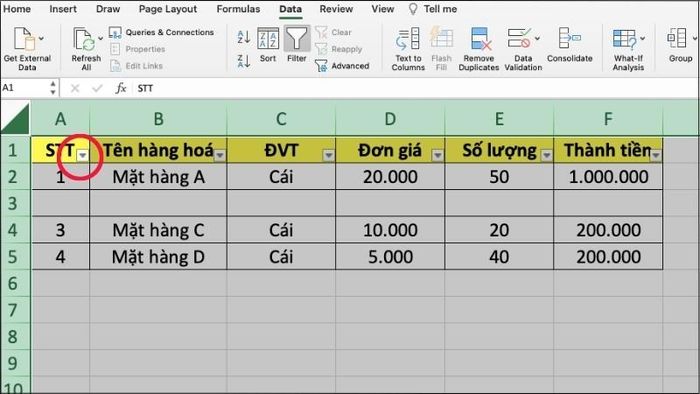Click the formula bar cancel X
The height and width of the screenshot is (394, 700).
pyautogui.click(x=75, y=88)
